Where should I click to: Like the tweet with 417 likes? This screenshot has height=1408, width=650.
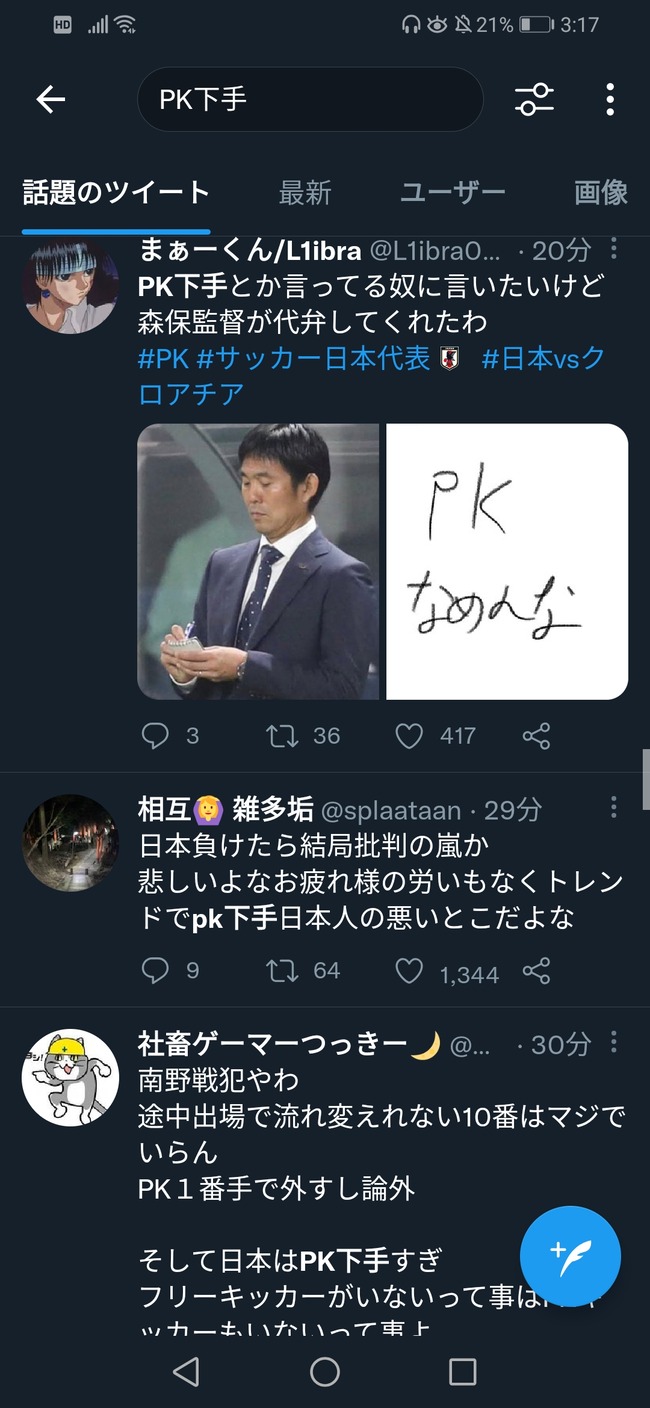click(x=410, y=737)
